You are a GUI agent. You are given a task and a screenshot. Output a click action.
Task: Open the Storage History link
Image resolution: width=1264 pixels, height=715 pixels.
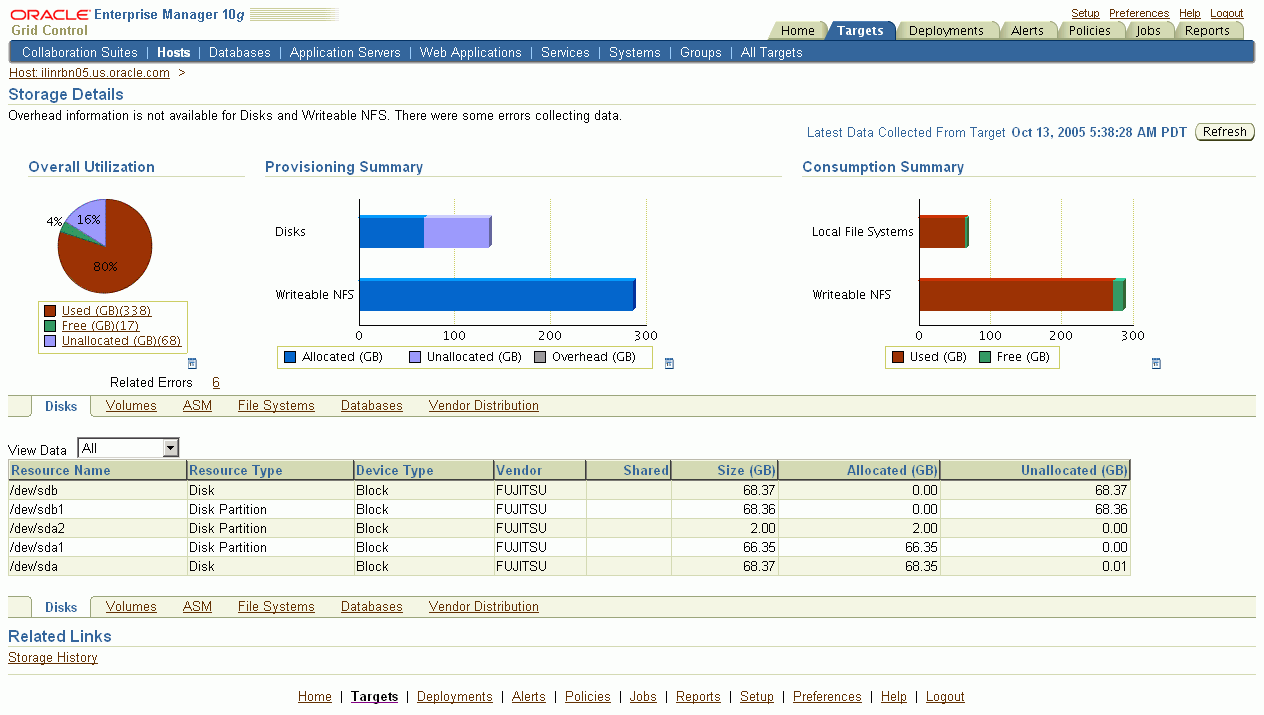[52, 657]
